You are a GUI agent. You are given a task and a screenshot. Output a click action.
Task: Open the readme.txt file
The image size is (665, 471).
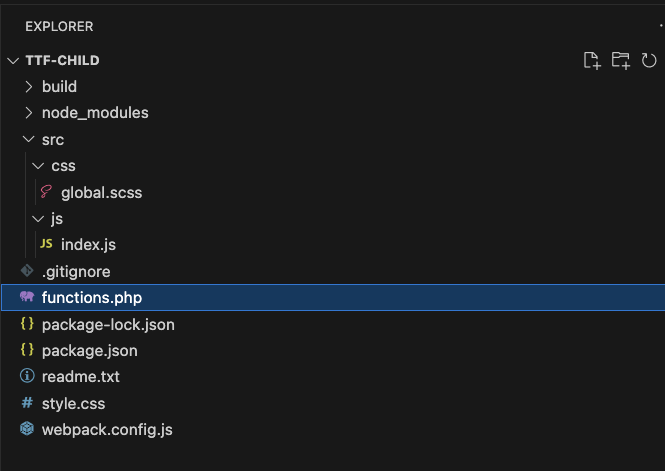[x=80, y=377]
